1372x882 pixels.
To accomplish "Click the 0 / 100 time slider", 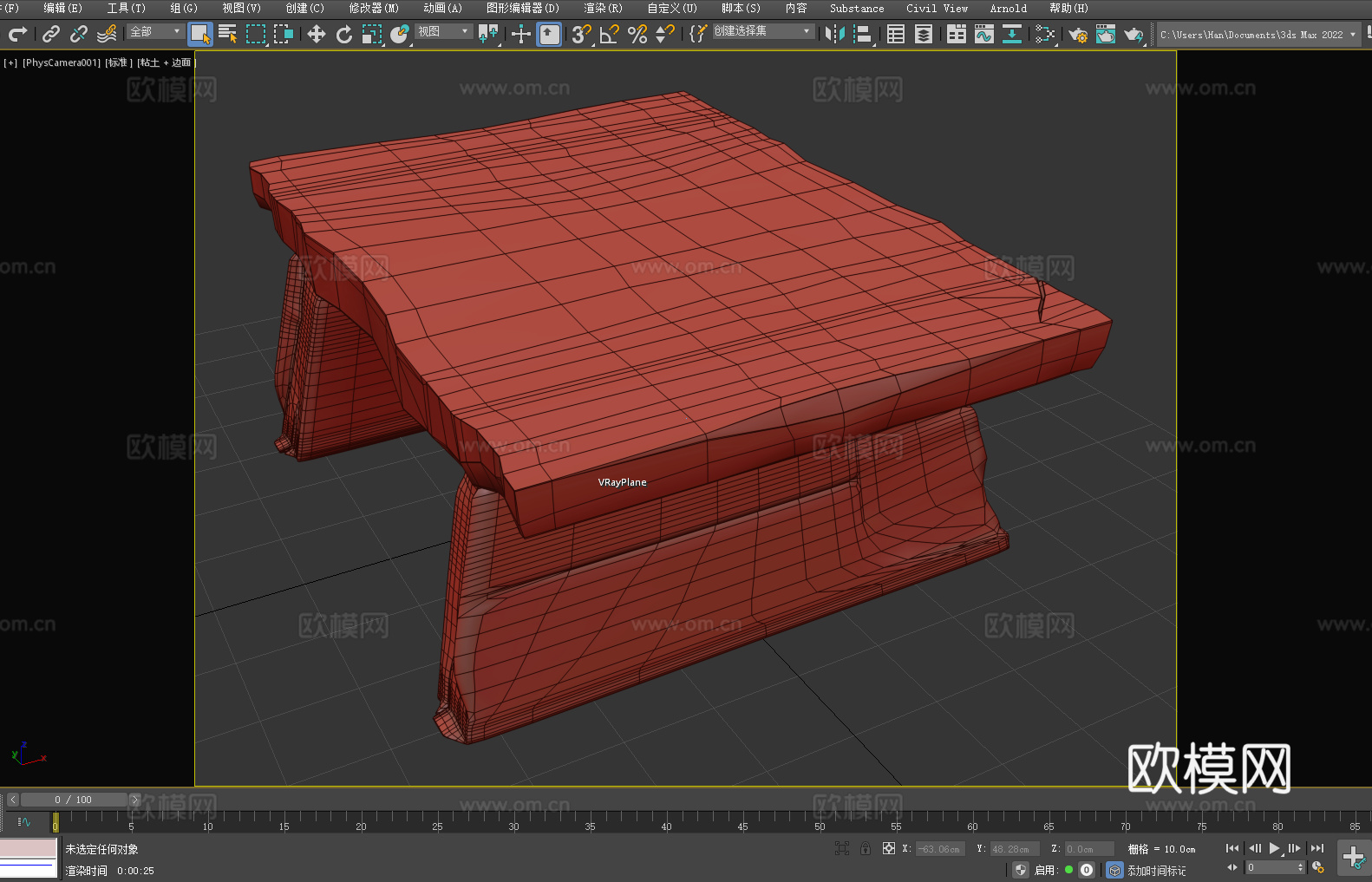I will 74,800.
